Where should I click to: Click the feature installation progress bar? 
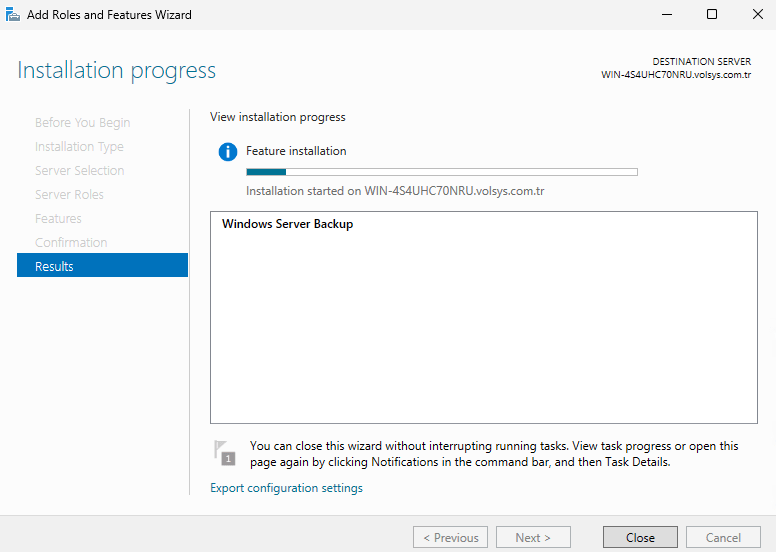pos(442,172)
